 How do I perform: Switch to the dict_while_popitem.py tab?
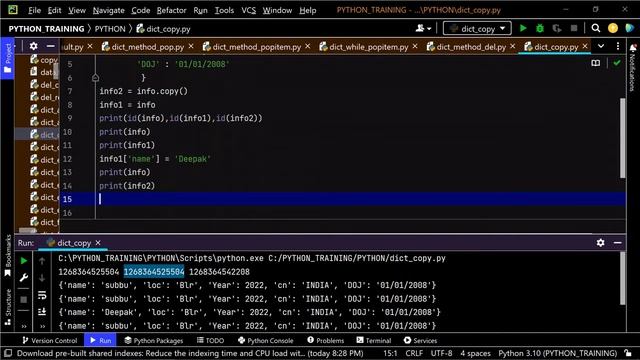point(369,47)
